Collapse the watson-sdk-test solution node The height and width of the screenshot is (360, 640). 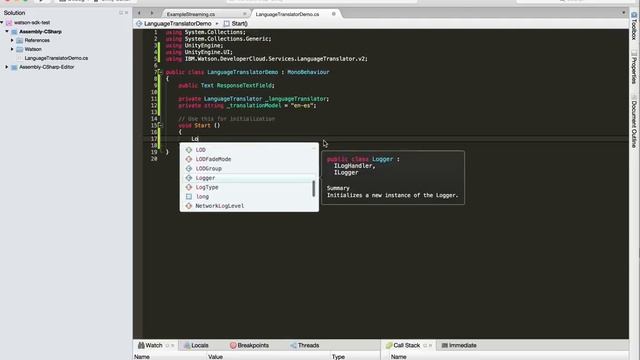(2, 22)
